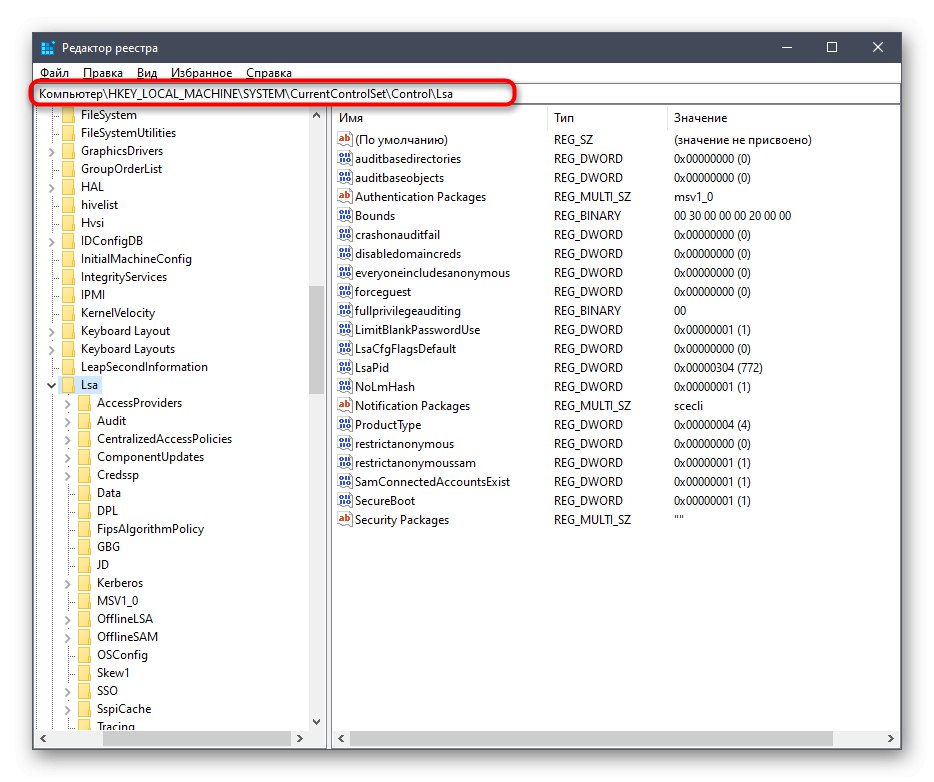Select the MSV1_0 subkey
934x782 pixels.
coord(117,600)
